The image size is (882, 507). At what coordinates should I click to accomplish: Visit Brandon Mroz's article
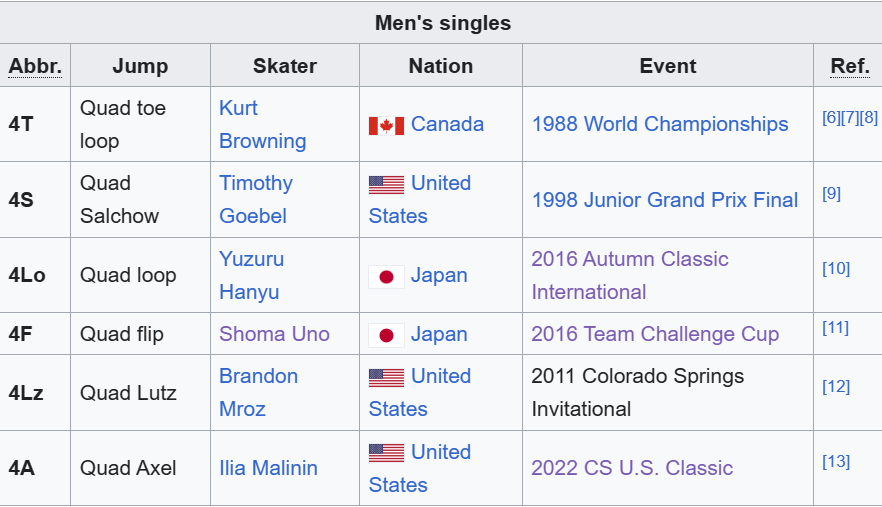click(x=259, y=393)
